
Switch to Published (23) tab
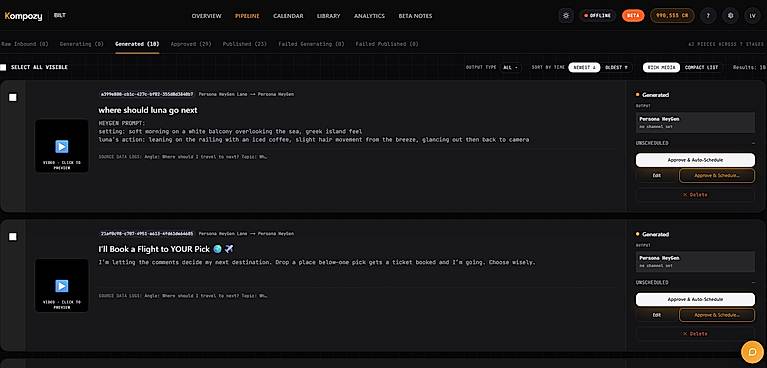pos(245,44)
